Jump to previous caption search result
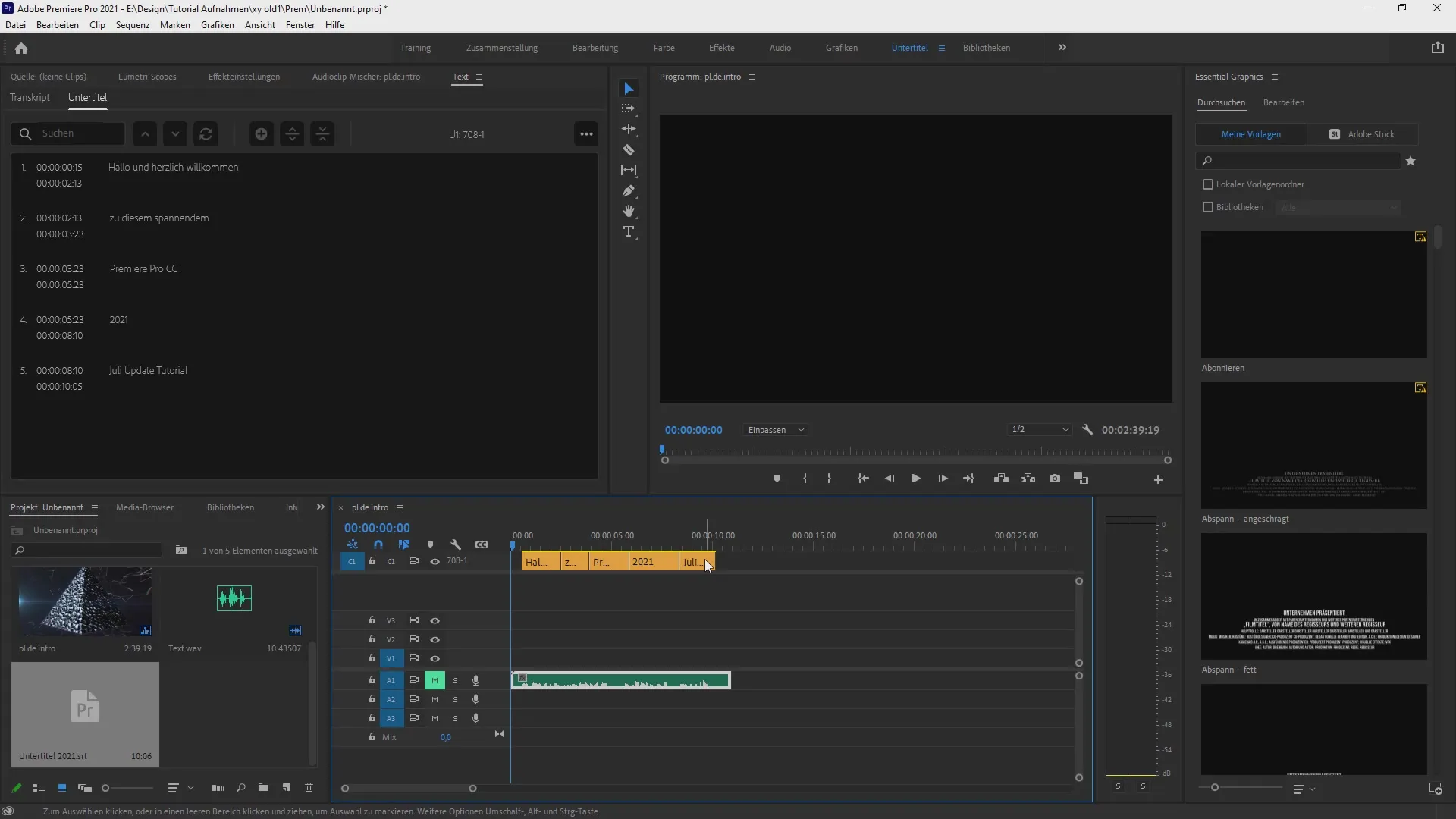 click(145, 134)
